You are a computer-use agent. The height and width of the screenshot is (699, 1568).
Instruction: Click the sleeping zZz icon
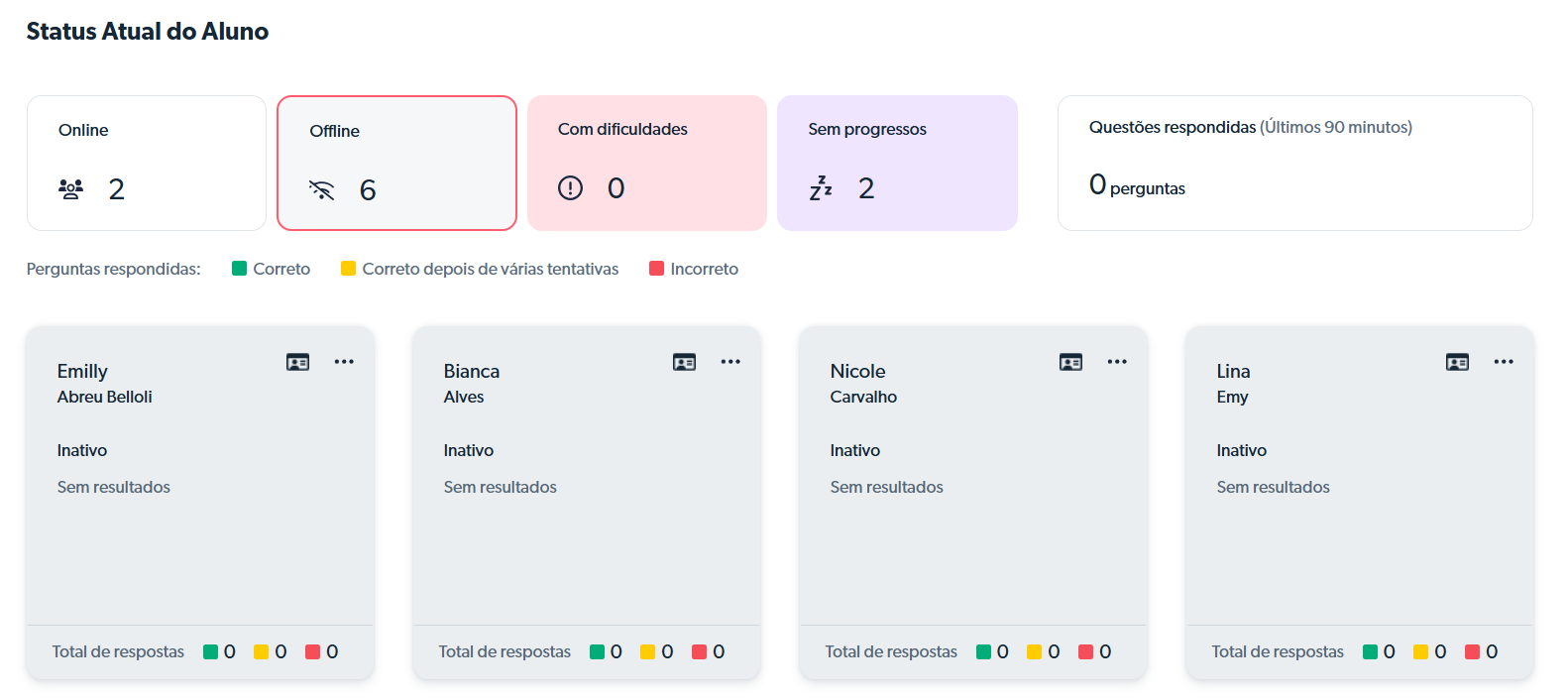[821, 188]
